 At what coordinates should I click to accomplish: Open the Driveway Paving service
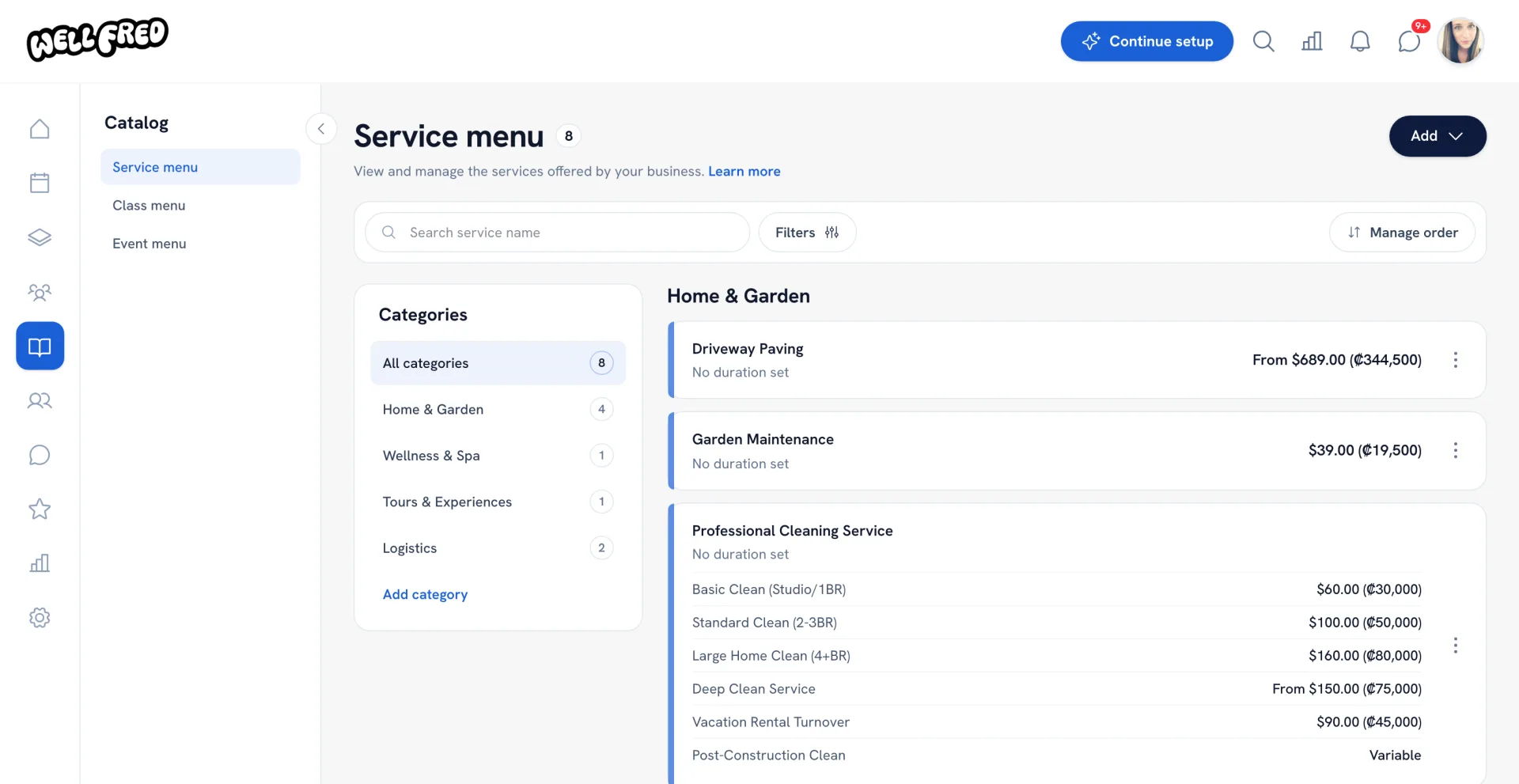tap(1077, 360)
